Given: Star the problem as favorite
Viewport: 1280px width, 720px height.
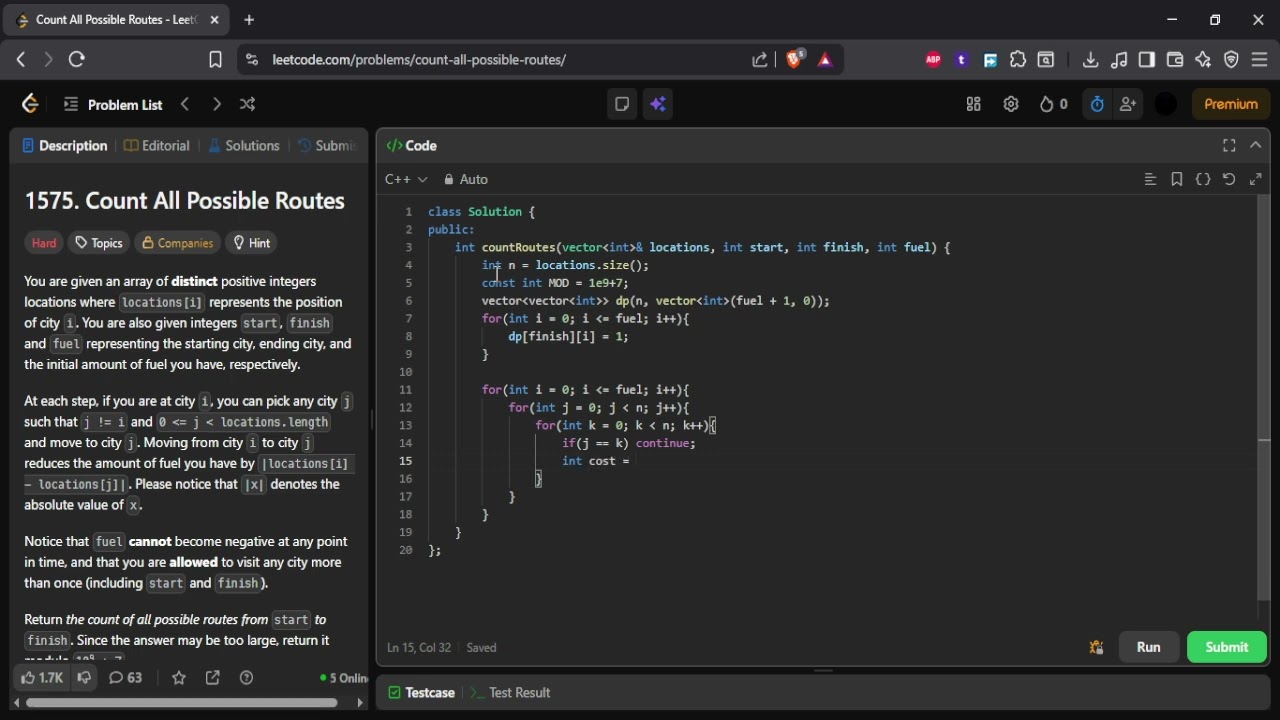Looking at the screenshot, I should click(x=179, y=677).
